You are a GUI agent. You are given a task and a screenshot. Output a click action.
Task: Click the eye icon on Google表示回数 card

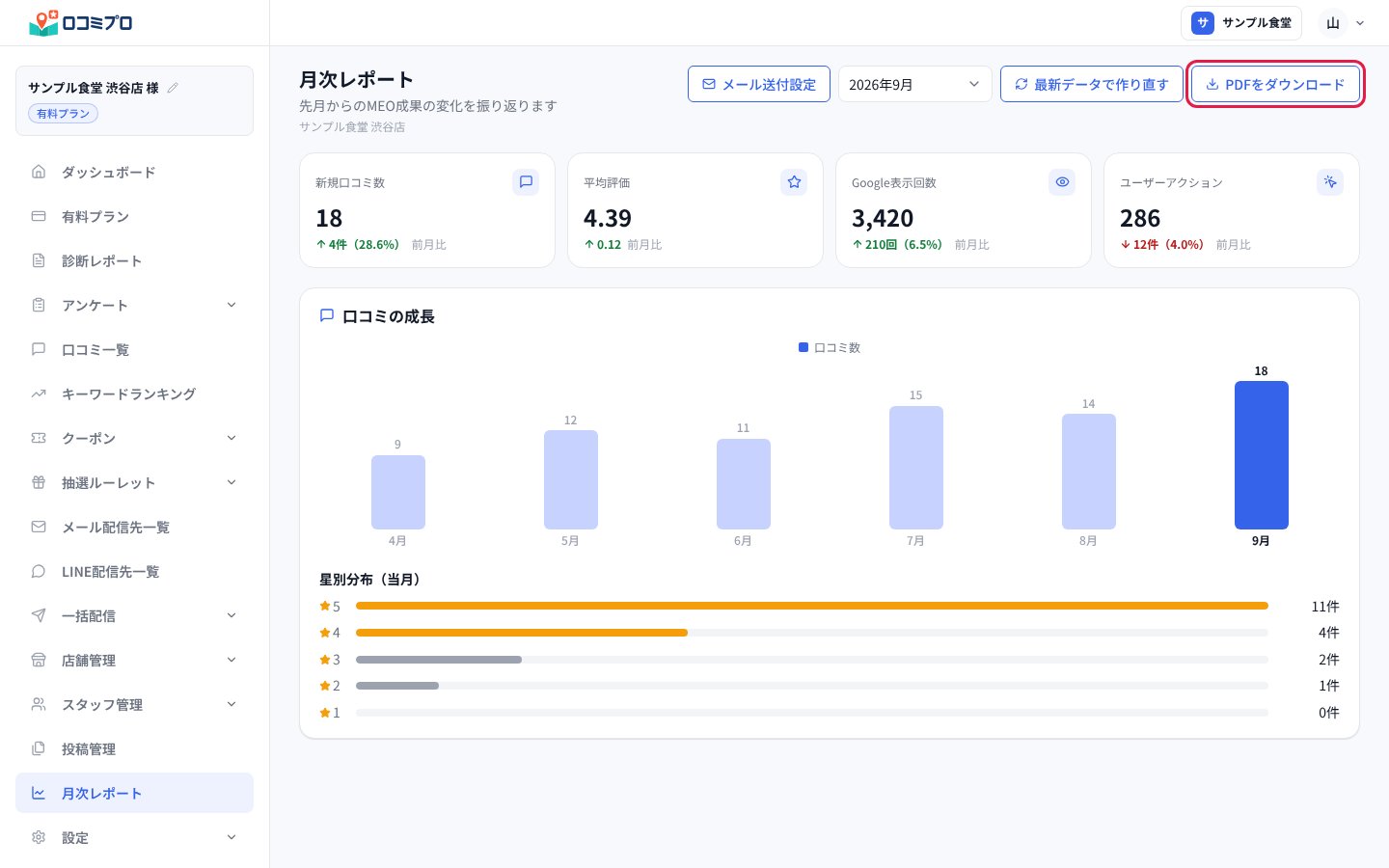(1062, 182)
